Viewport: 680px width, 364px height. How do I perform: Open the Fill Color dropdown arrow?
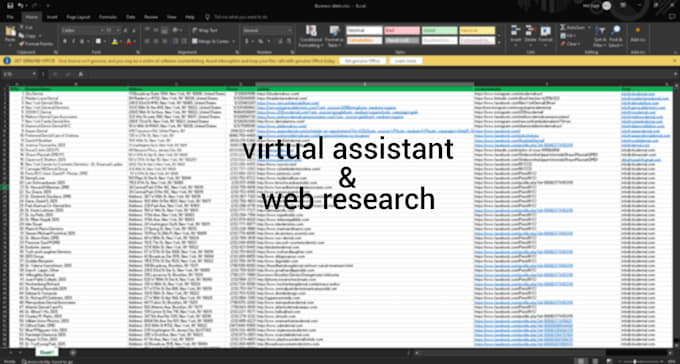click(x=120, y=42)
